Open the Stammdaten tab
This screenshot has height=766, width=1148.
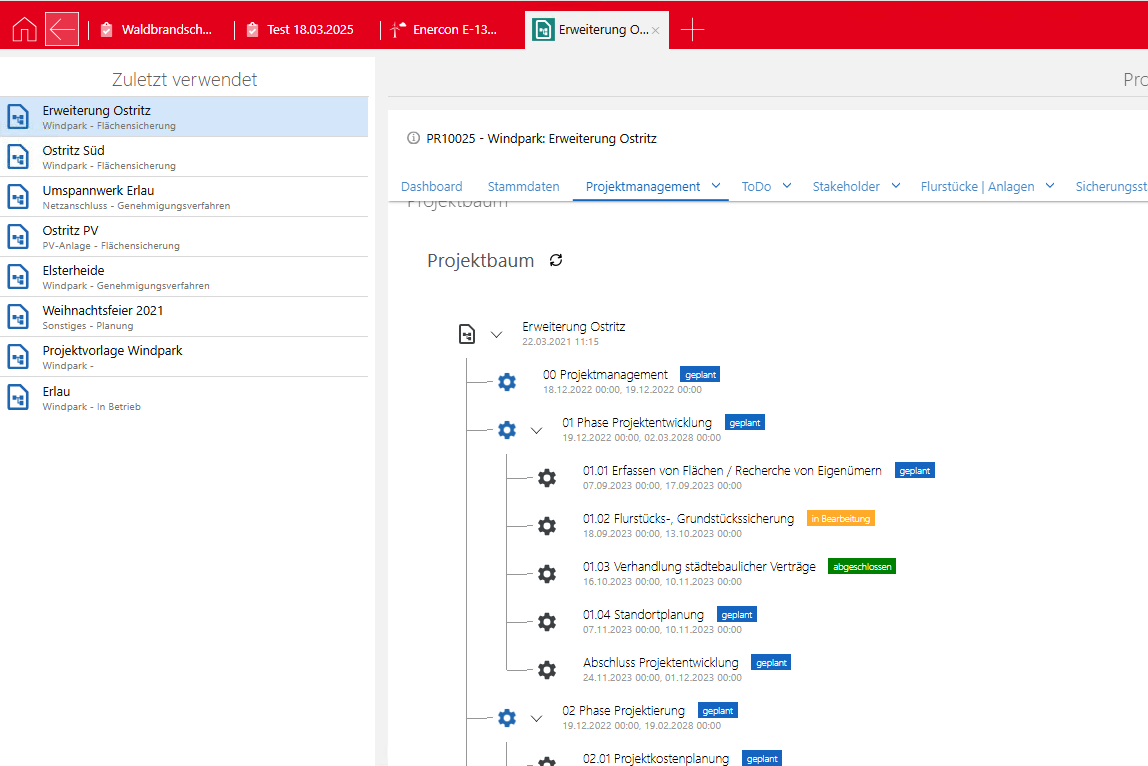tap(523, 186)
